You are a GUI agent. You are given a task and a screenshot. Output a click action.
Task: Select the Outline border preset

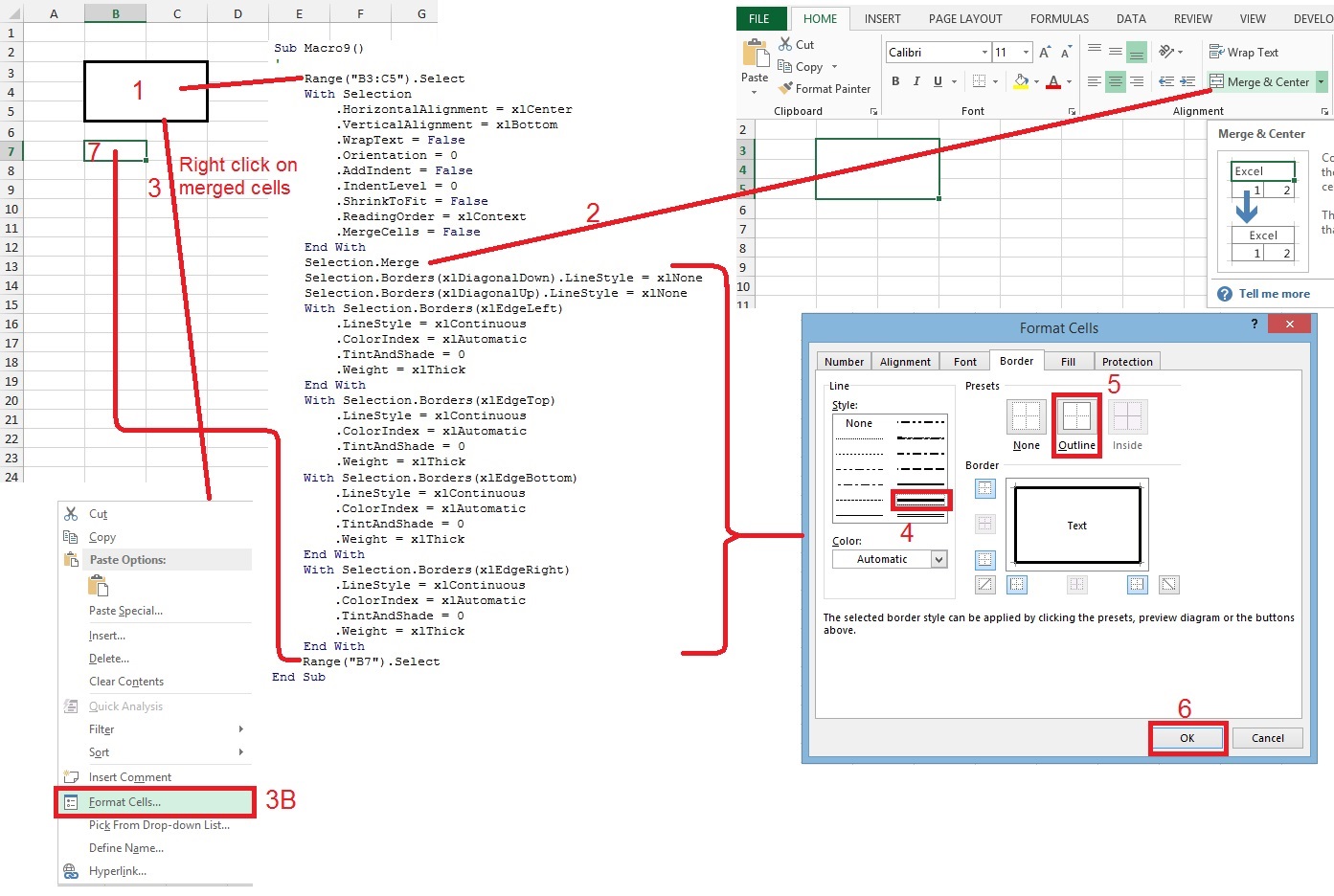[1076, 417]
